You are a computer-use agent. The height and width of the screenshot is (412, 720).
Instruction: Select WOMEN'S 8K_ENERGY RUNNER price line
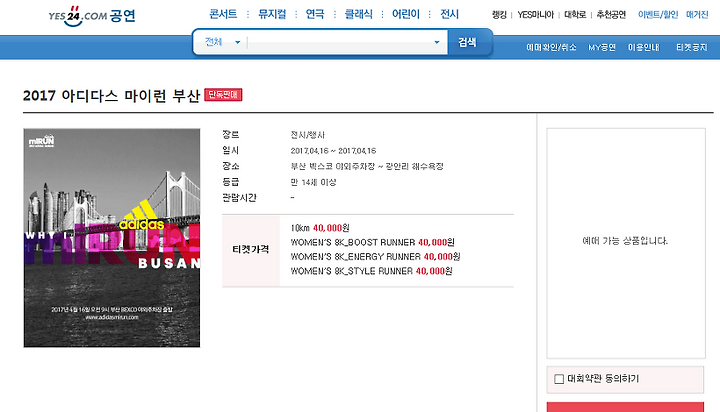[x=375, y=256]
